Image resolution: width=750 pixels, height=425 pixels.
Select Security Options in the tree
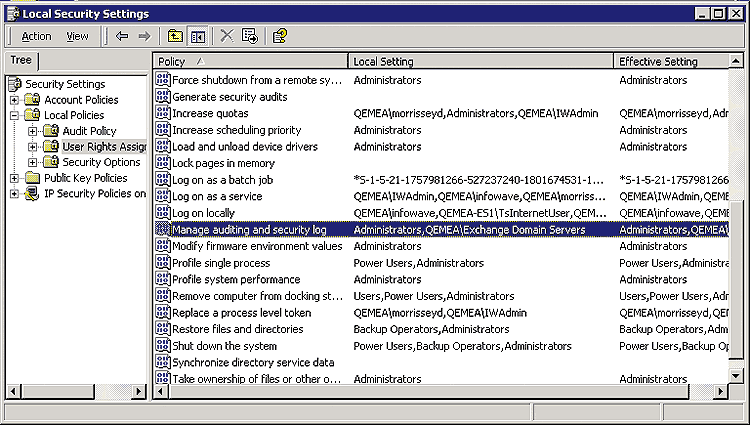click(101, 162)
